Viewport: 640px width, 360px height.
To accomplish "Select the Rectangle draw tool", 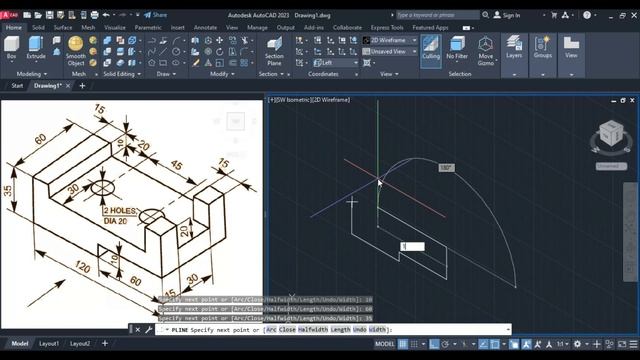I will [163, 63].
